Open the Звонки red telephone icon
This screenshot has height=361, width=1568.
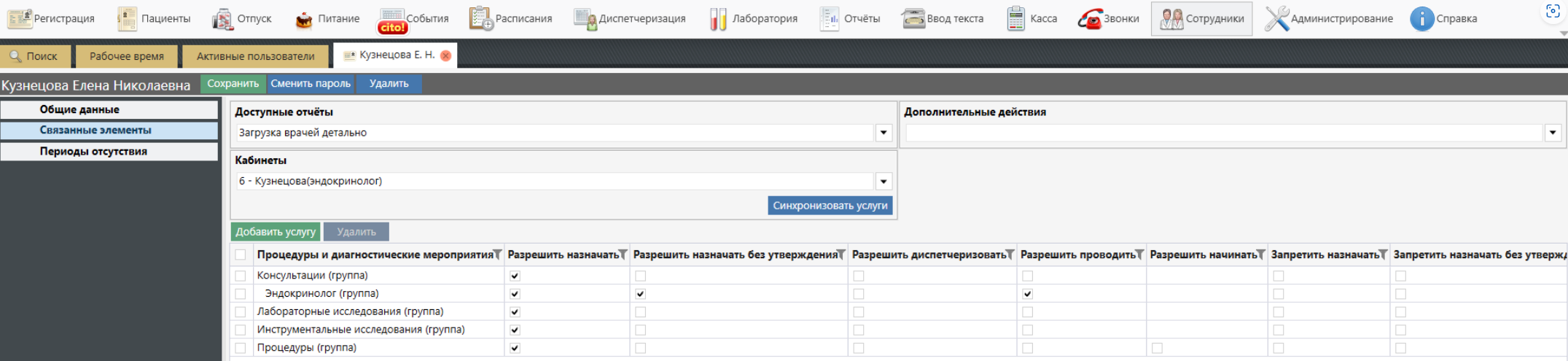coord(1090,19)
